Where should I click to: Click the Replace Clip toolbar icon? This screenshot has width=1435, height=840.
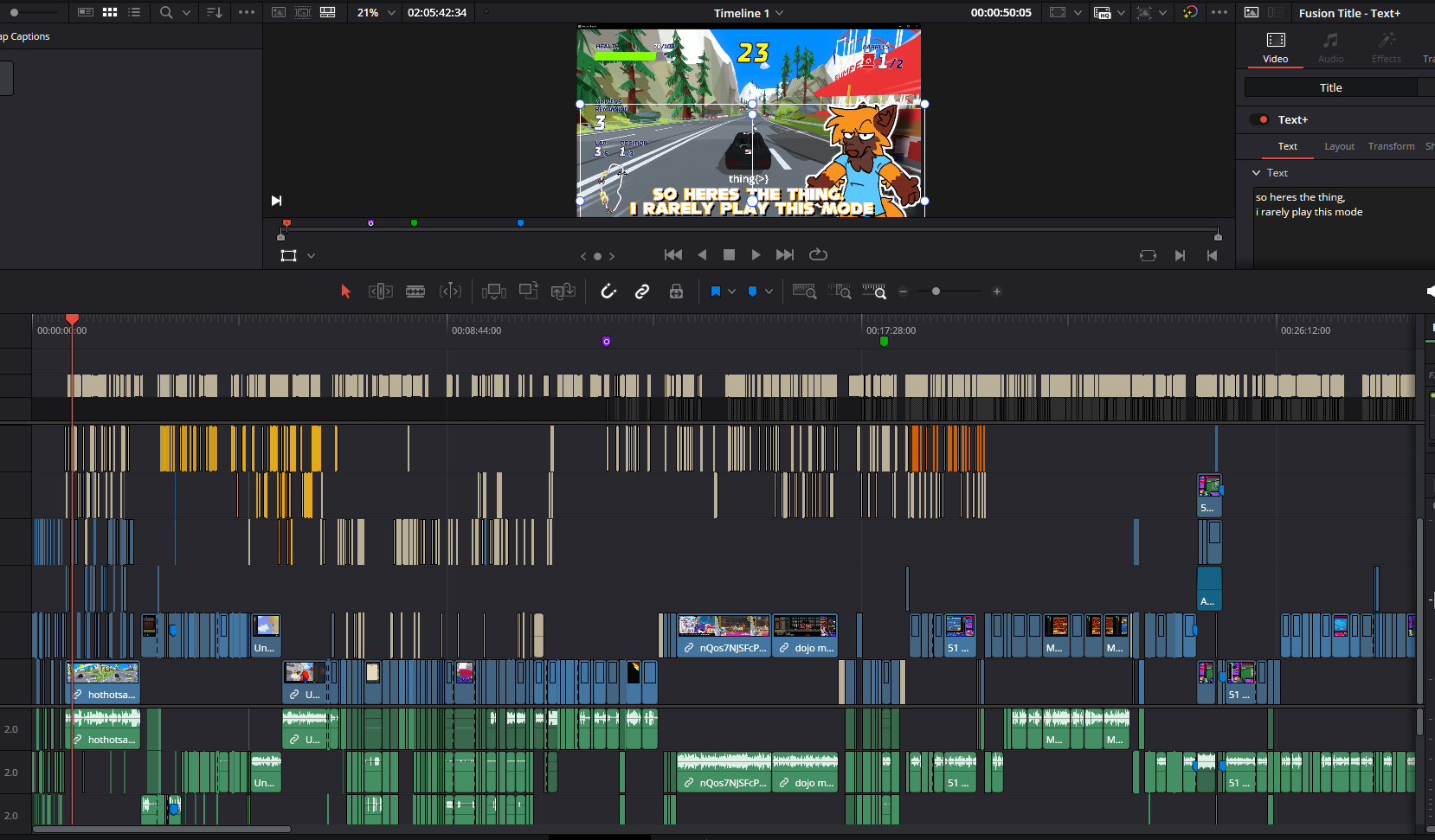[563, 292]
